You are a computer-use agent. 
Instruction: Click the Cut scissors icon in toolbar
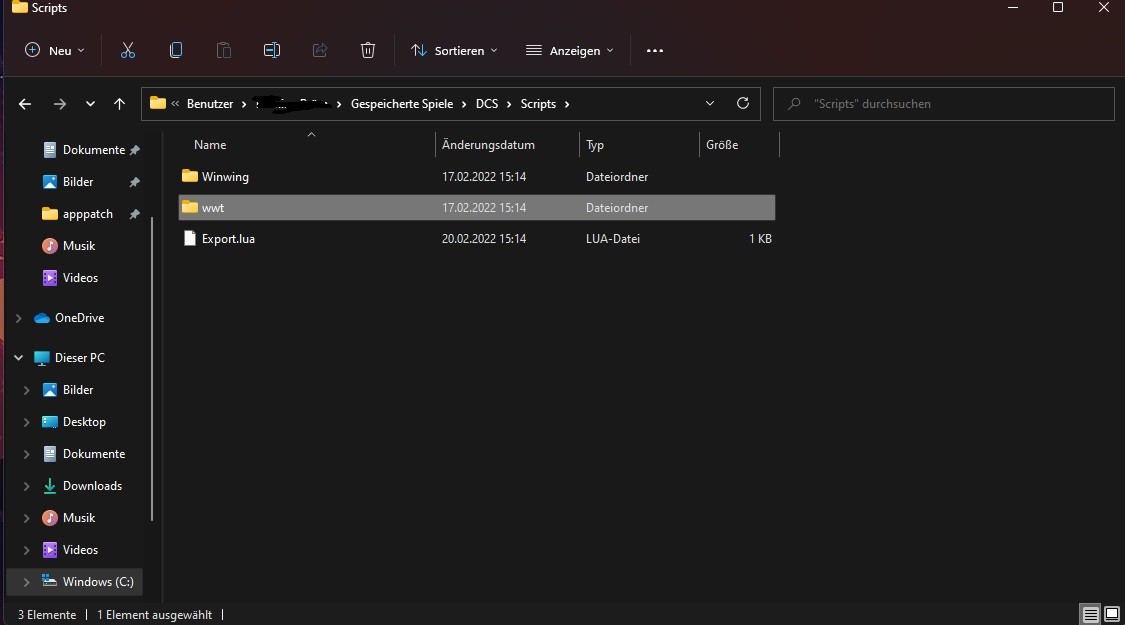pyautogui.click(x=128, y=50)
